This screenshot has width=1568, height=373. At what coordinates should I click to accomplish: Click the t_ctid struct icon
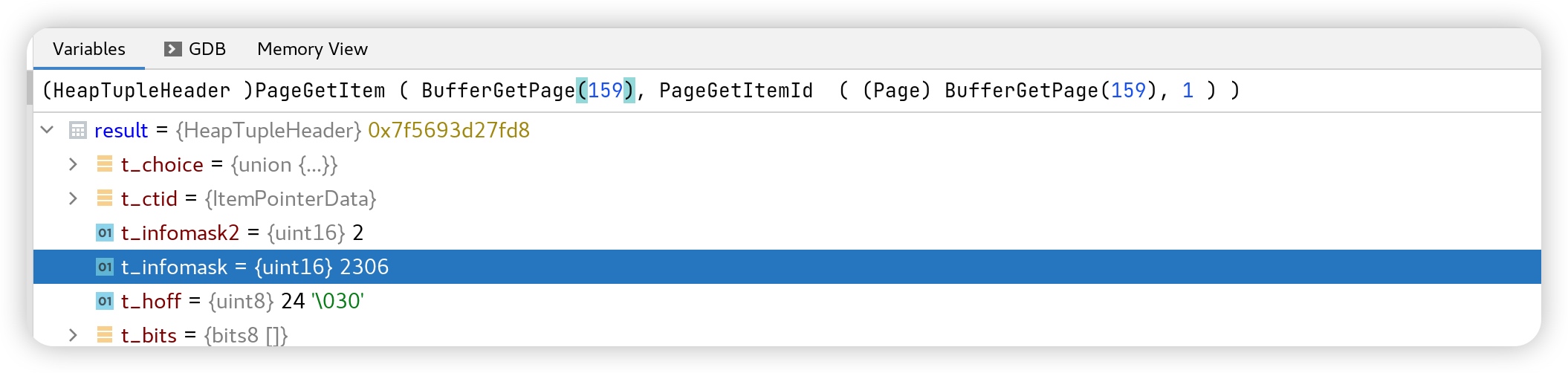coord(105,198)
